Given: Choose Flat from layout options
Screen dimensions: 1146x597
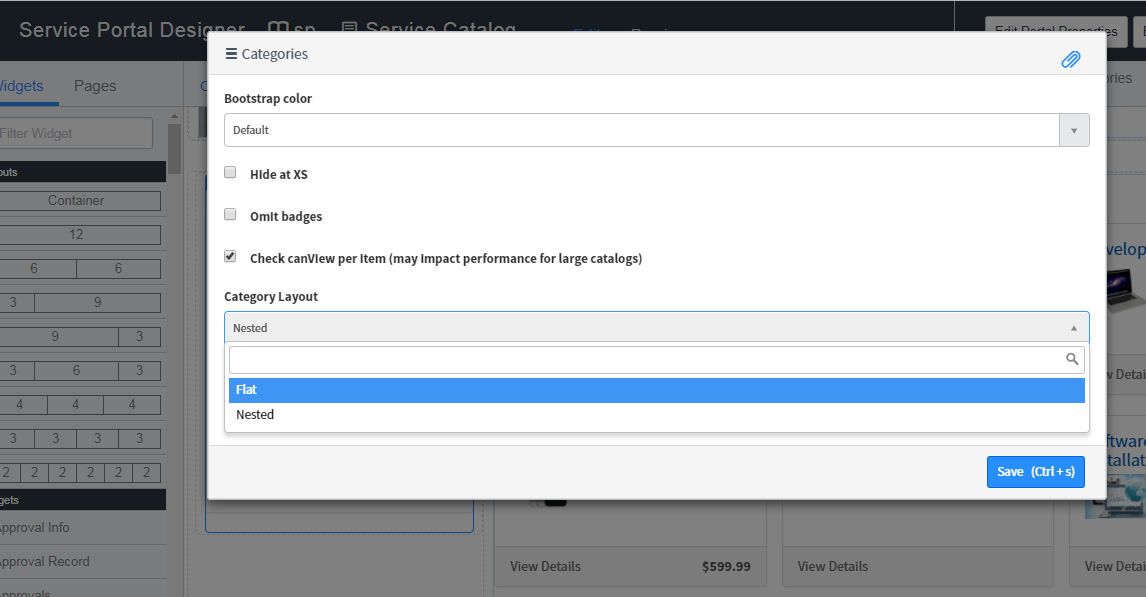Looking at the screenshot, I should [x=656, y=390].
